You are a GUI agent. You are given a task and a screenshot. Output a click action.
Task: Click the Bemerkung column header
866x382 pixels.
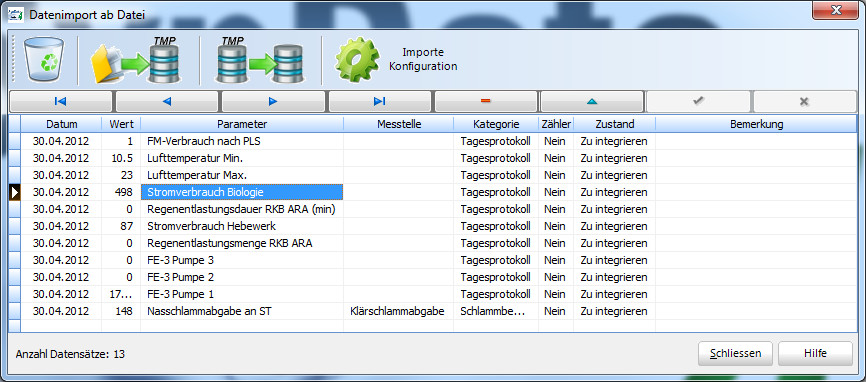(x=756, y=124)
